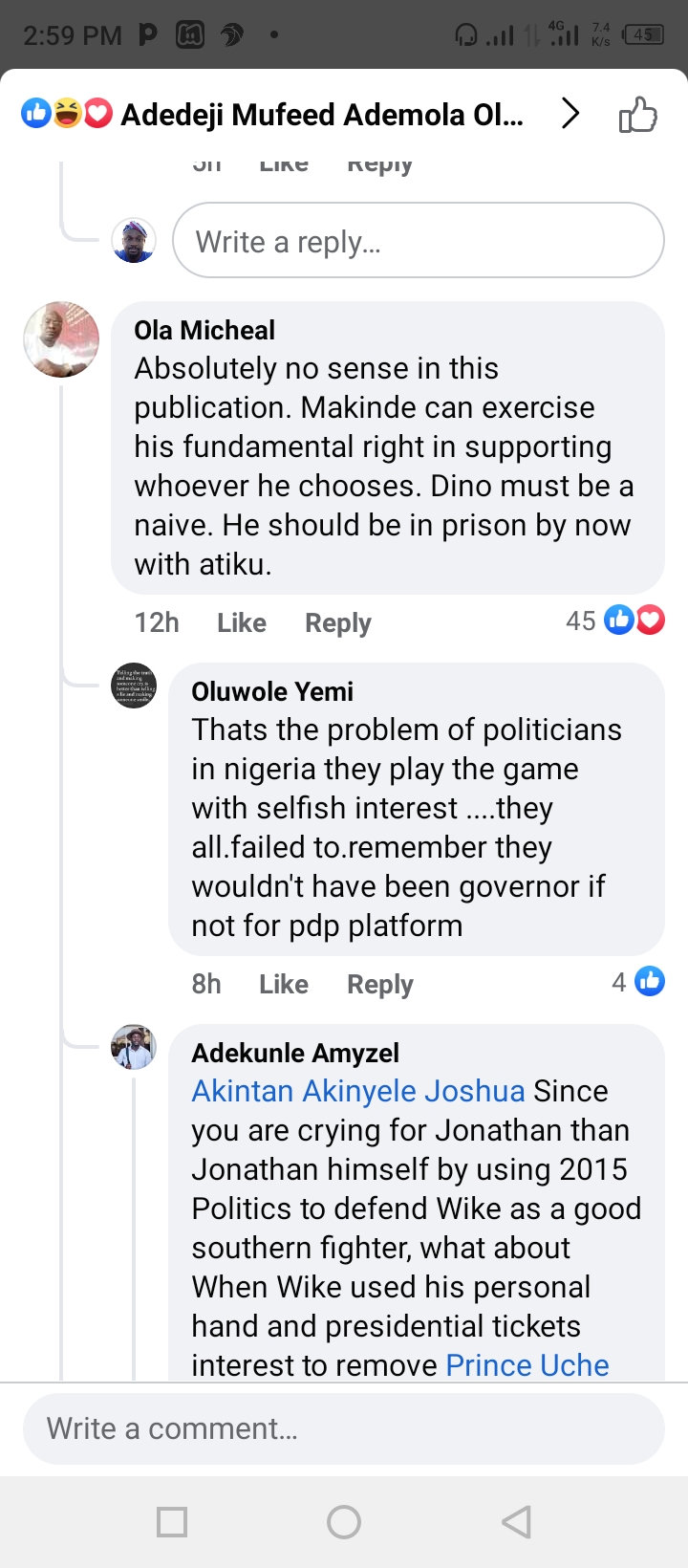Tap the Android home circle button
688x1568 pixels.
click(344, 1521)
